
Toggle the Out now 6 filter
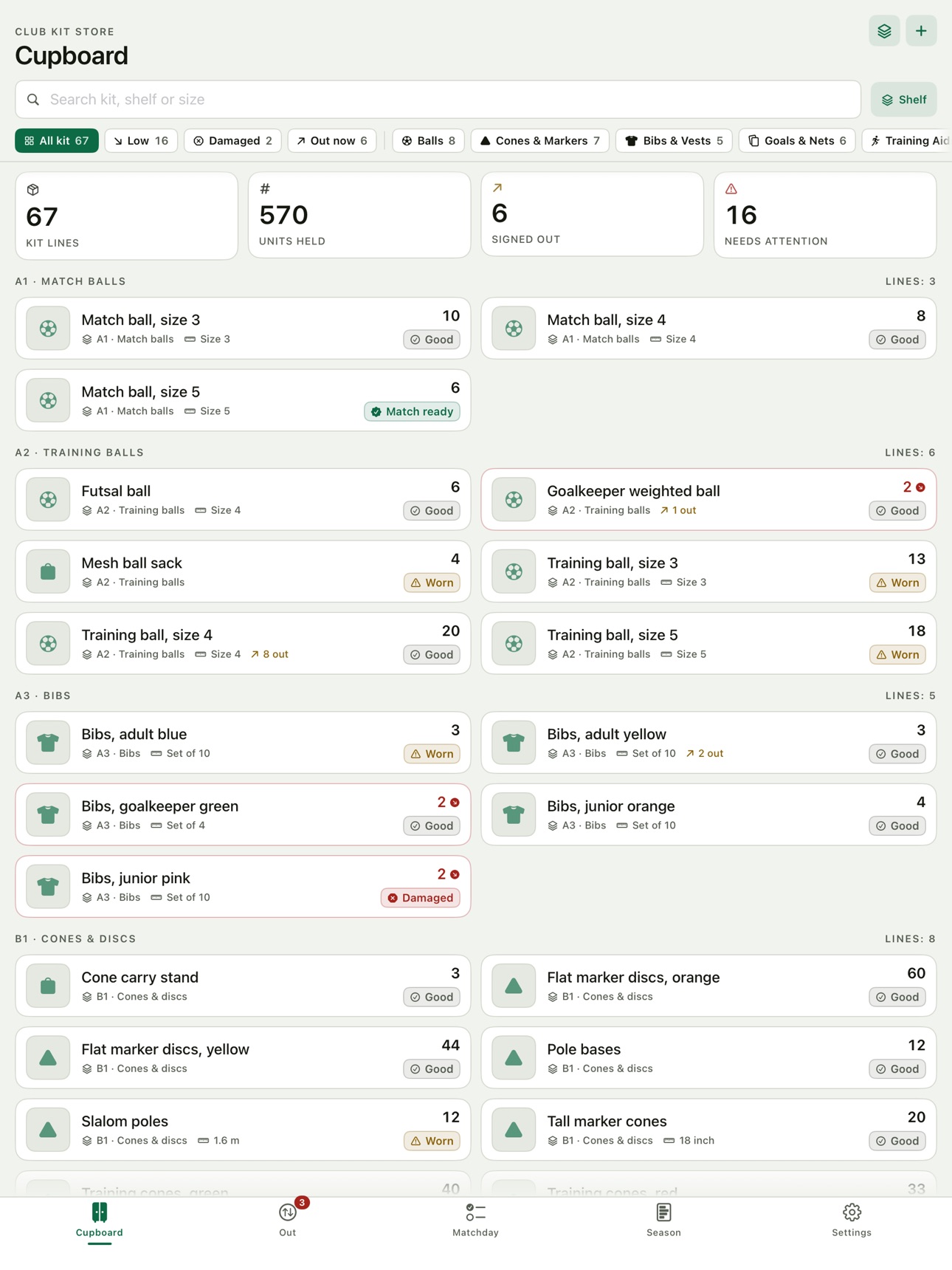[x=332, y=141]
